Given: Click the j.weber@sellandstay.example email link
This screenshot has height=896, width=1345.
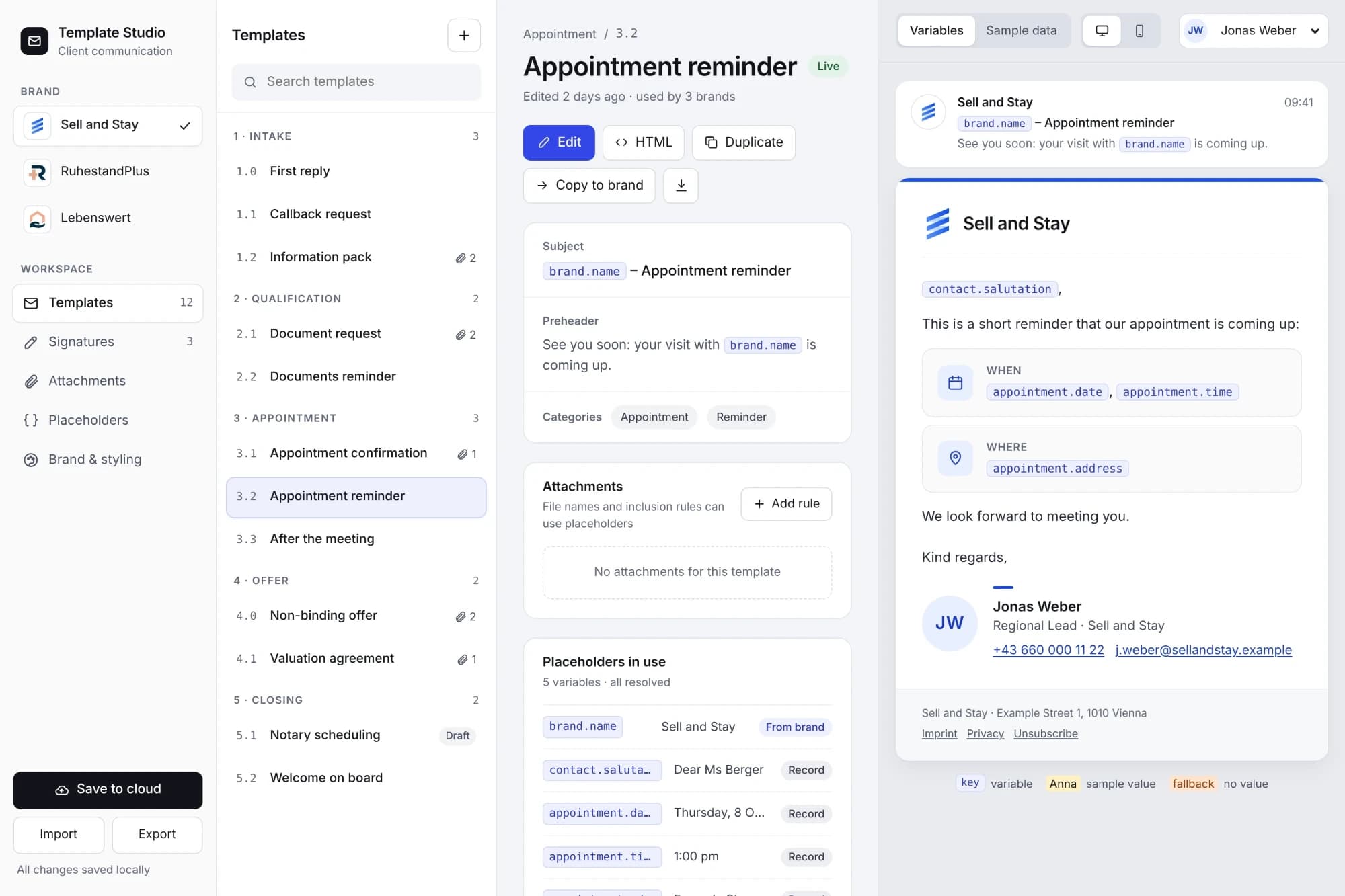Looking at the screenshot, I should point(1203,650).
